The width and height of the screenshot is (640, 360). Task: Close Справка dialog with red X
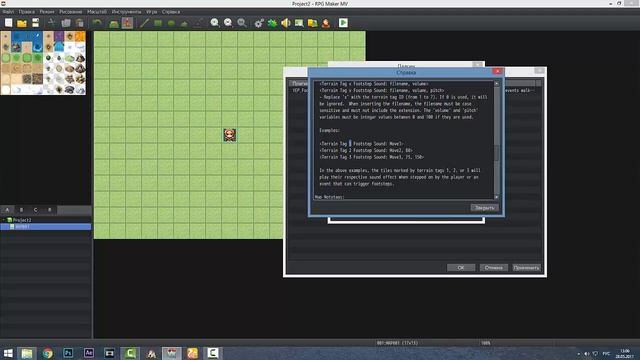click(x=497, y=71)
